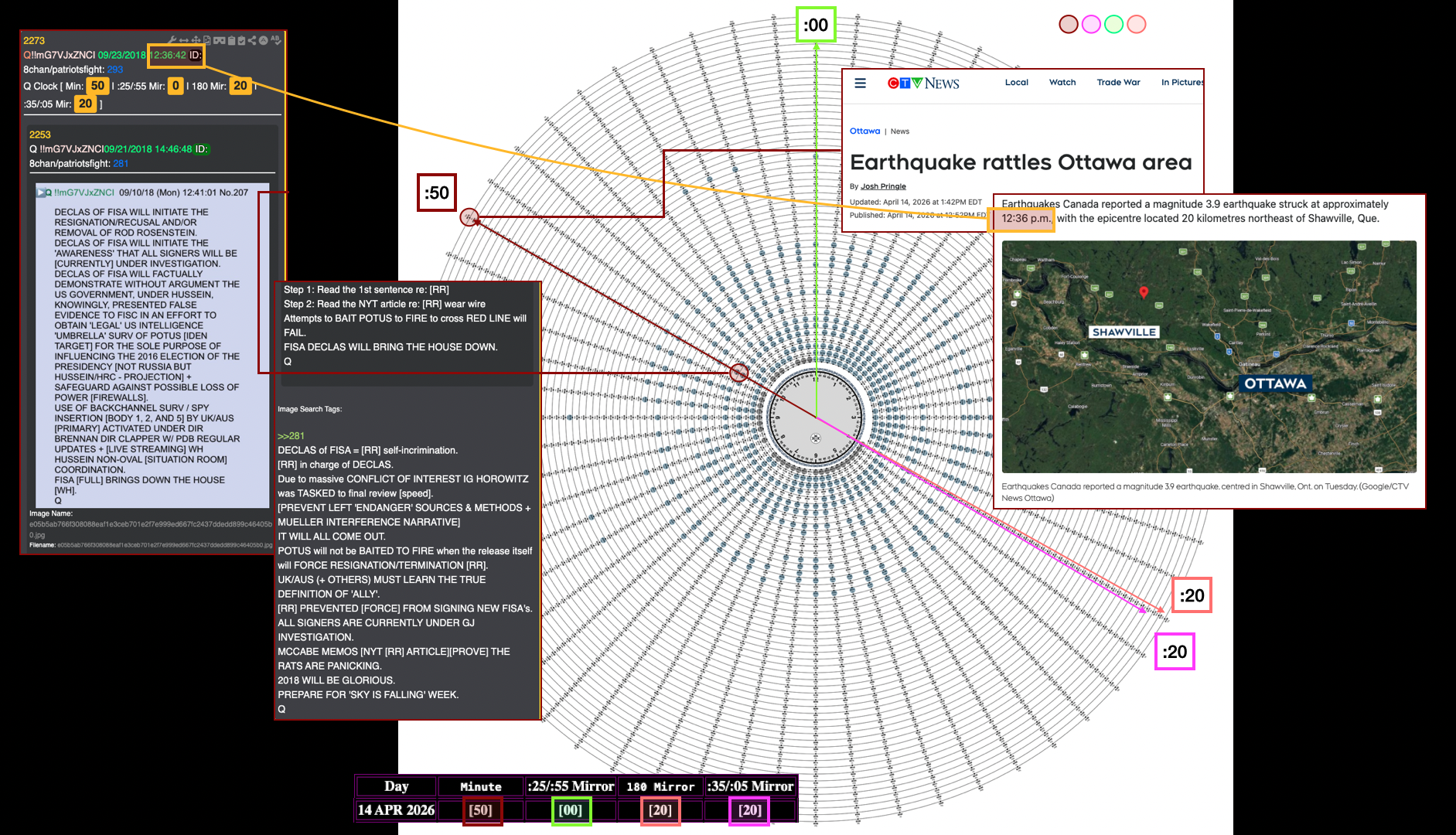Click the clipboard checkmark icon on post 2273
Image resolution: width=1456 pixels, height=835 pixels.
pos(241,40)
